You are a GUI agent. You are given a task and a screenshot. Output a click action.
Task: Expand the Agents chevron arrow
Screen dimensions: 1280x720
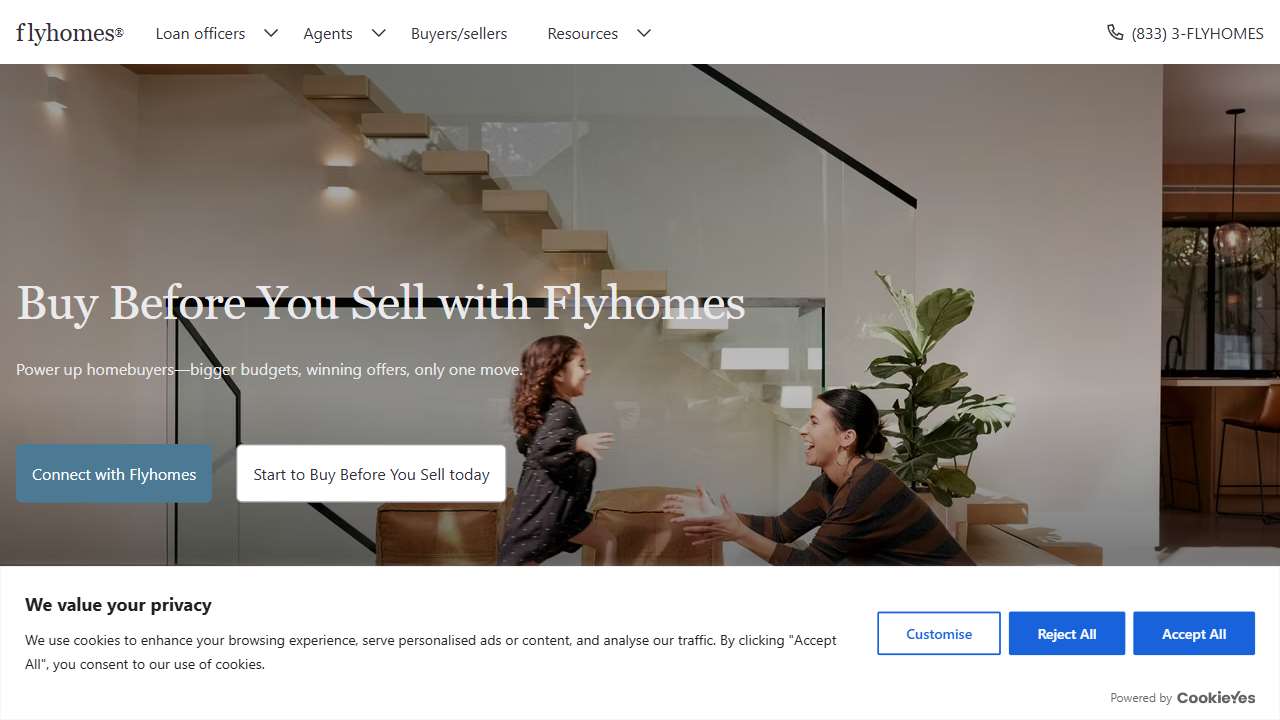click(x=379, y=33)
